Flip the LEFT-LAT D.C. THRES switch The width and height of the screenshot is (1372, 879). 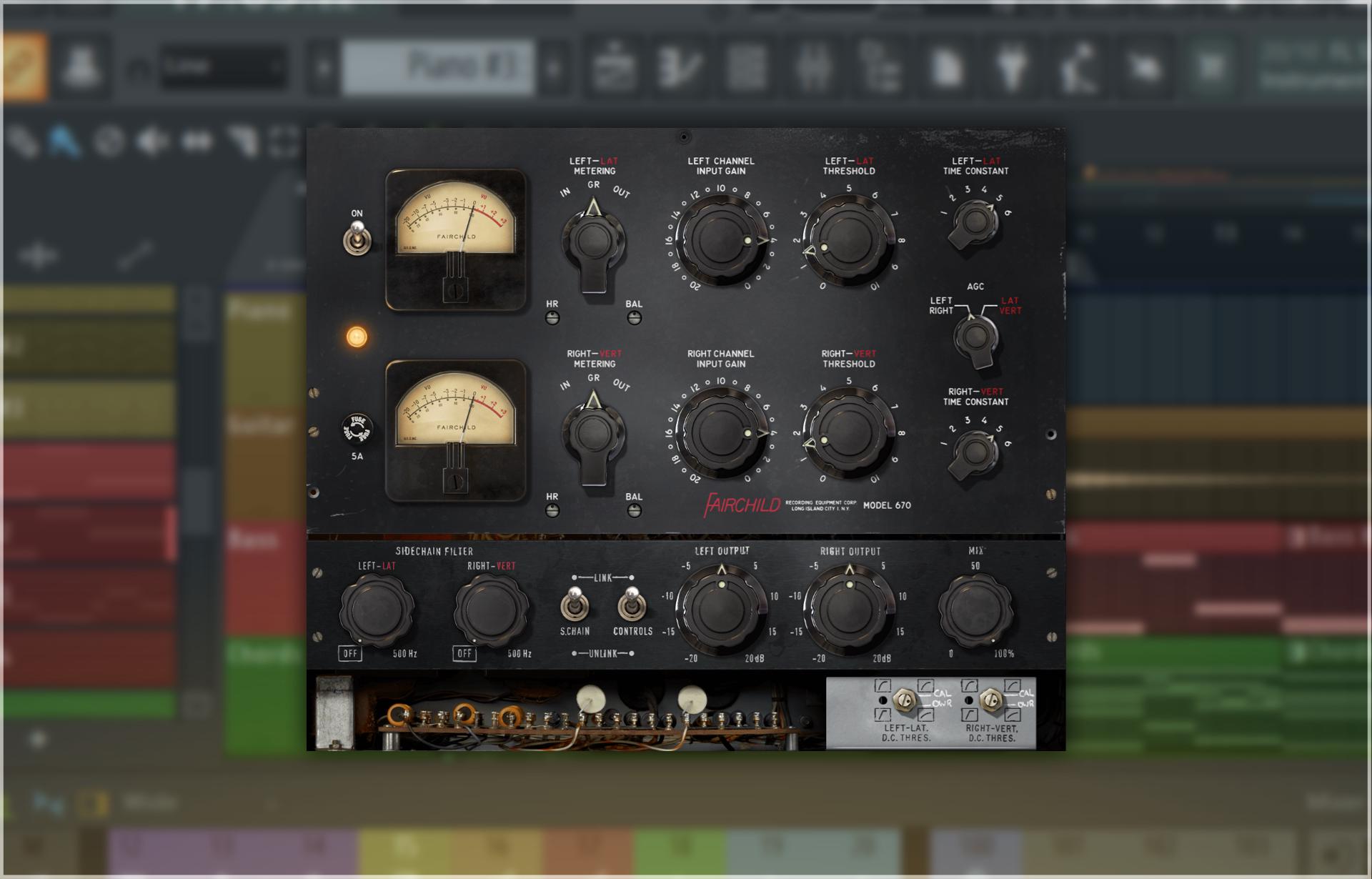(906, 699)
